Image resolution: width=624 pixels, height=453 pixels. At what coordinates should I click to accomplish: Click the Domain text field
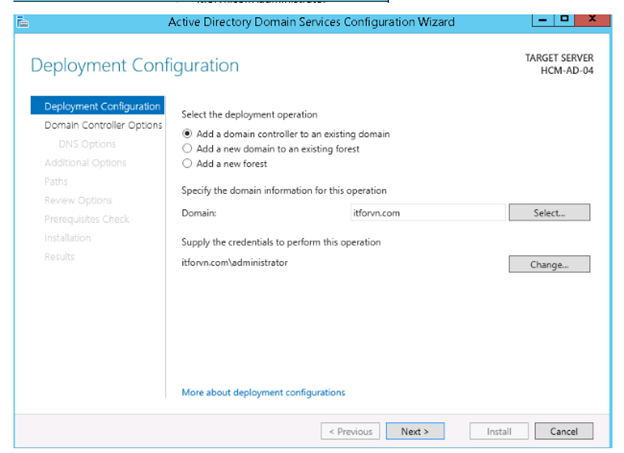click(427, 212)
